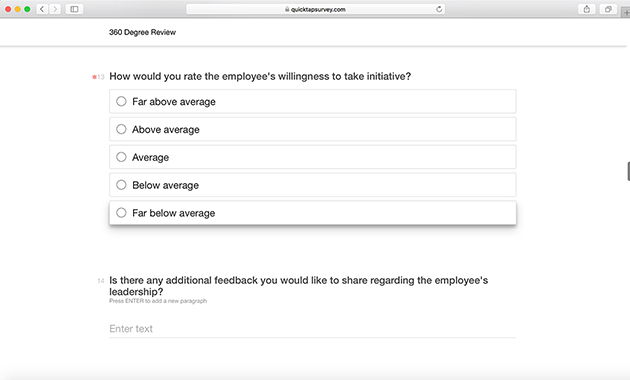Open the Share menu icon

[x=587, y=9]
